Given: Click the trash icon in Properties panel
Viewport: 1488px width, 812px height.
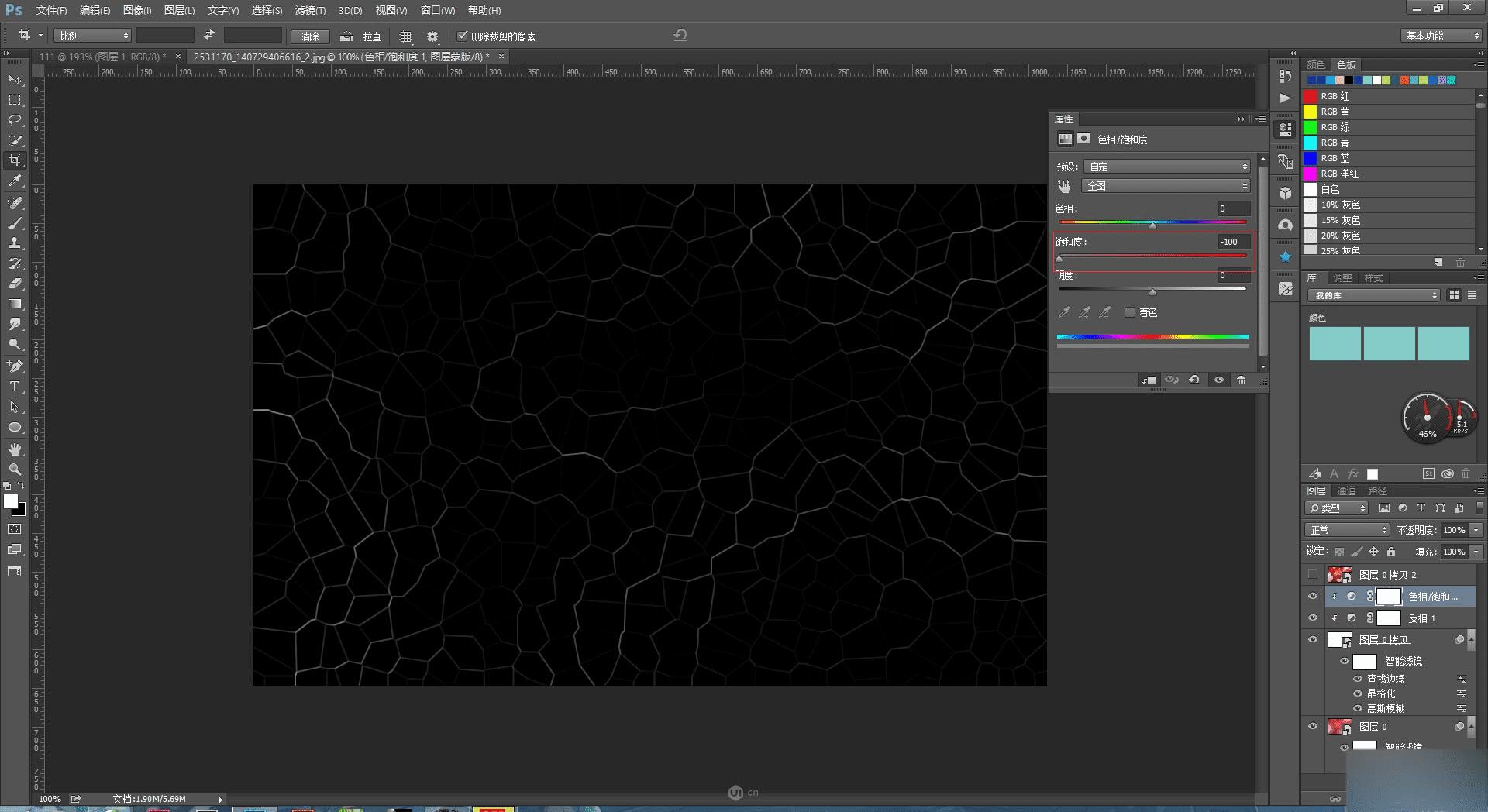Looking at the screenshot, I should pos(1241,380).
